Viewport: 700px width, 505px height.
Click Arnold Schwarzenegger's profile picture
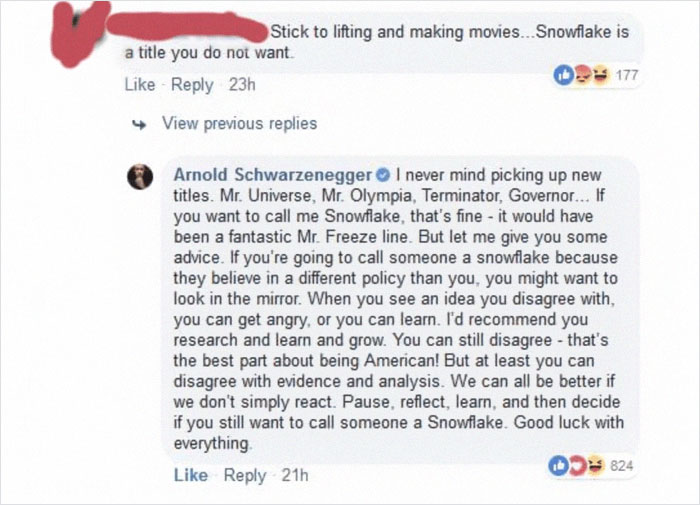[x=139, y=177]
